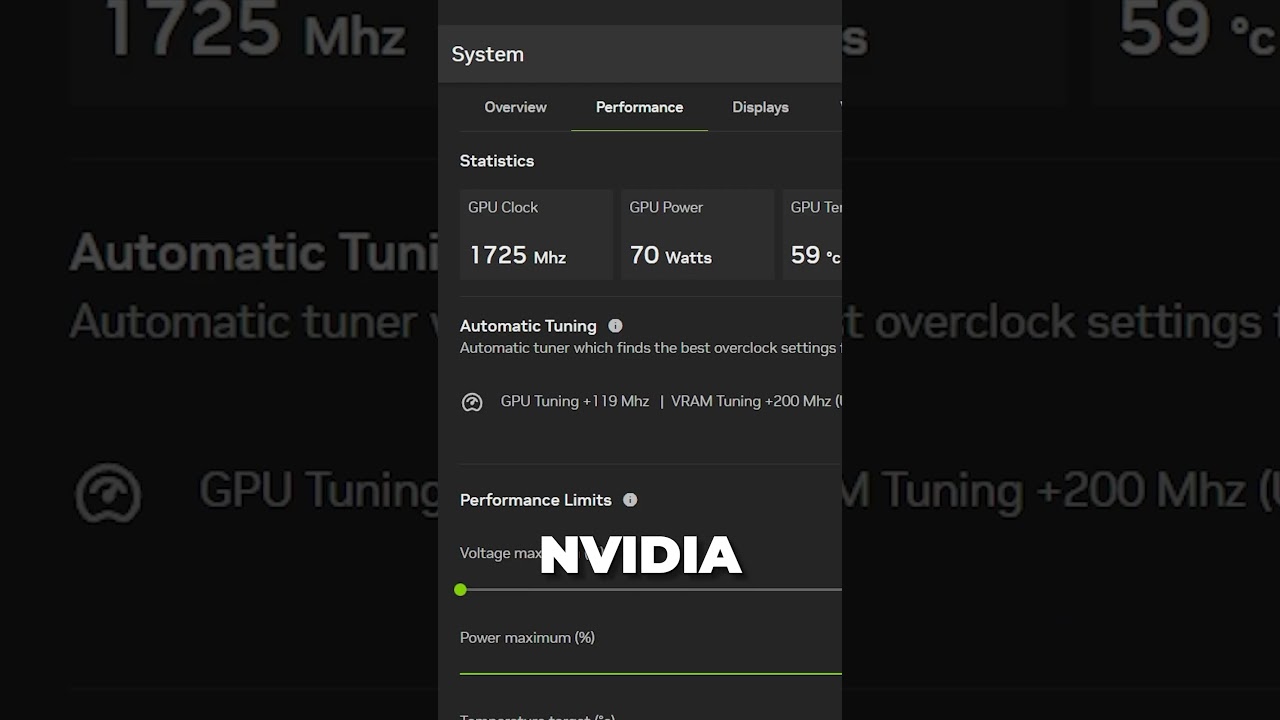Click the Automatic Tuning info icon
The height and width of the screenshot is (720, 1280).
(x=615, y=325)
